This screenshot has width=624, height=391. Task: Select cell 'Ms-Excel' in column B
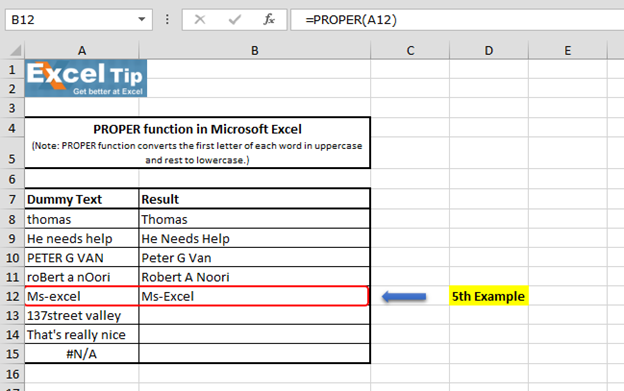pyautogui.click(x=255, y=296)
